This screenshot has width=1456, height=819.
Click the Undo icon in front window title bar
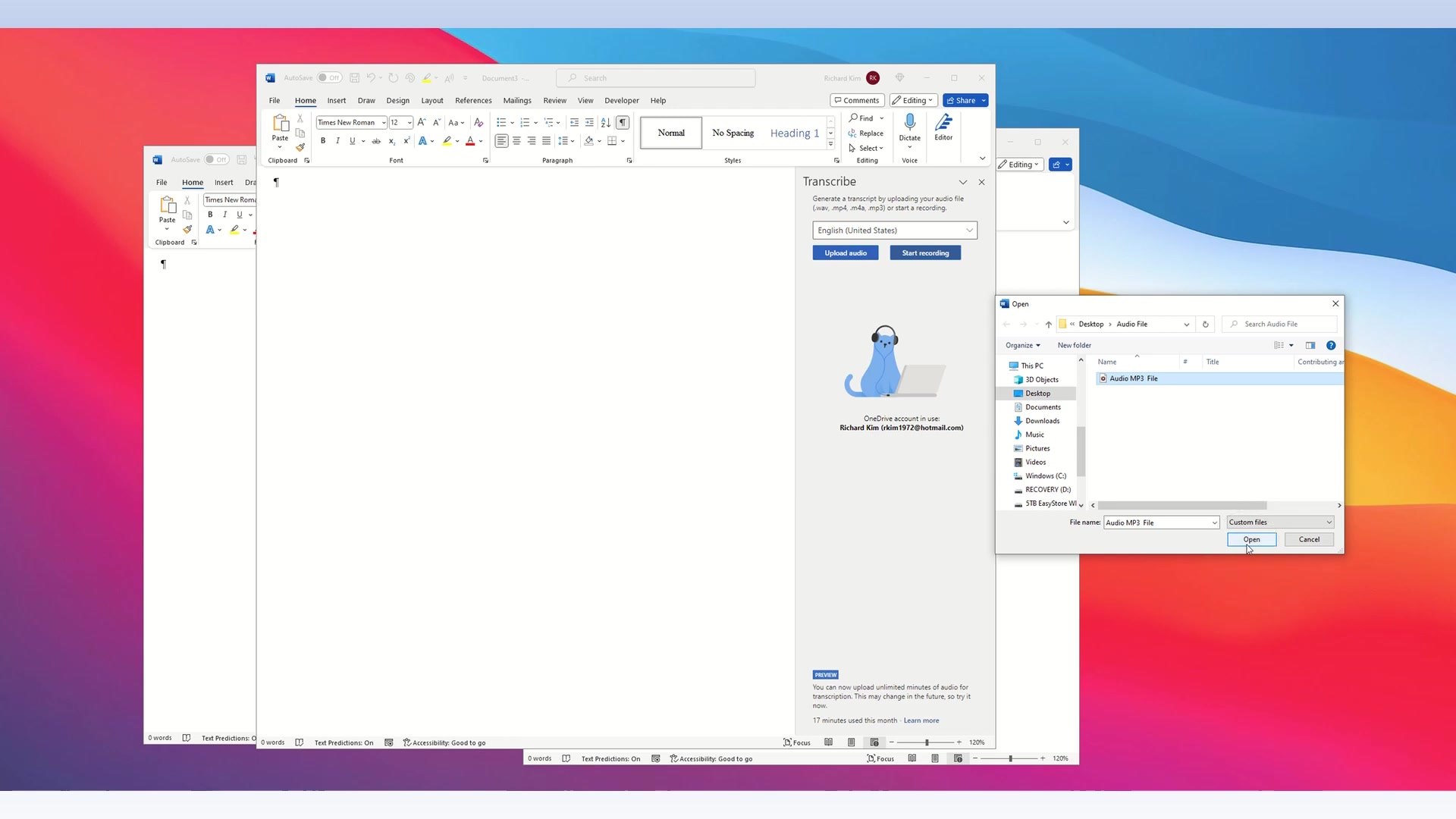tap(371, 78)
